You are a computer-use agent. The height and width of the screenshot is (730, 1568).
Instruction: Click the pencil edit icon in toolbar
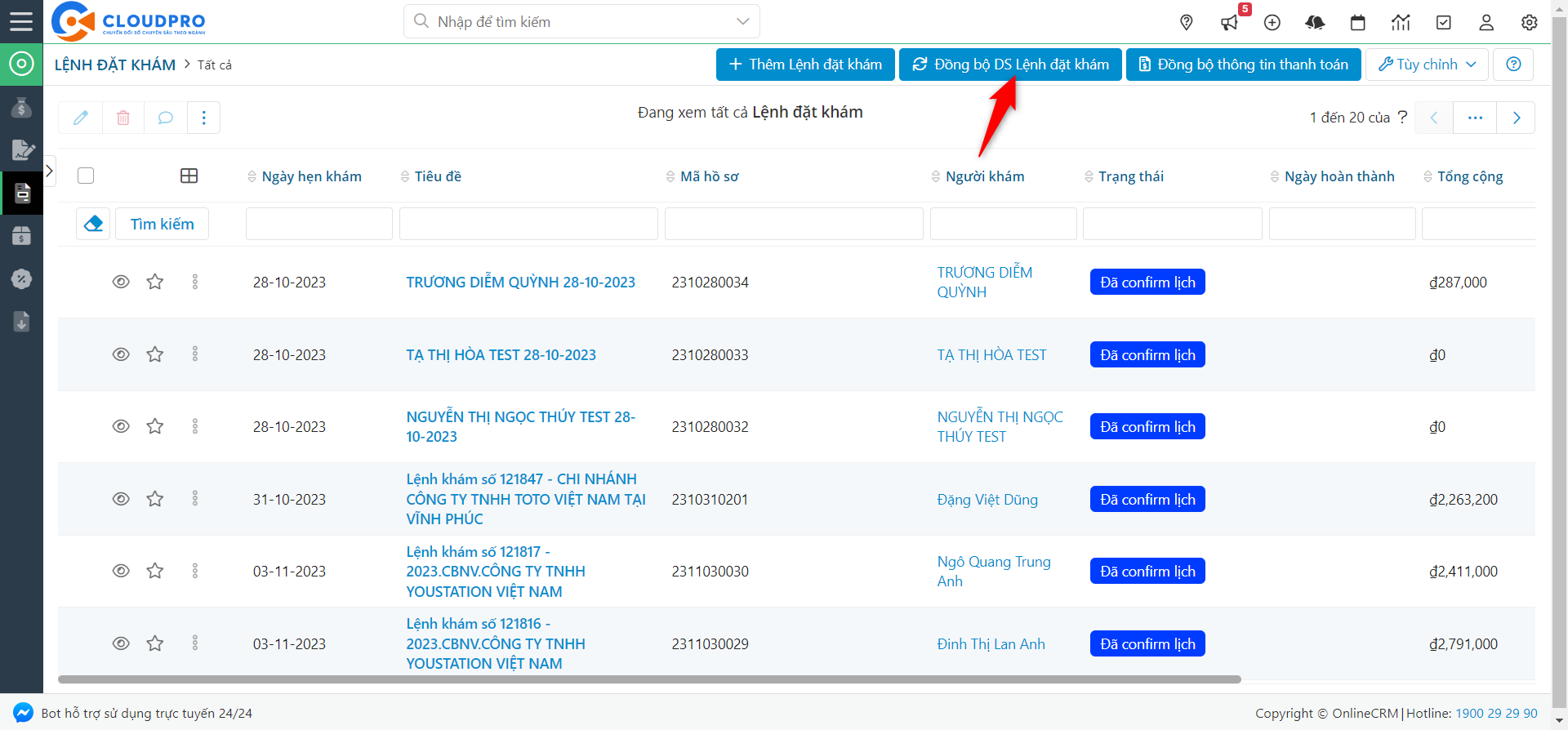[81, 118]
